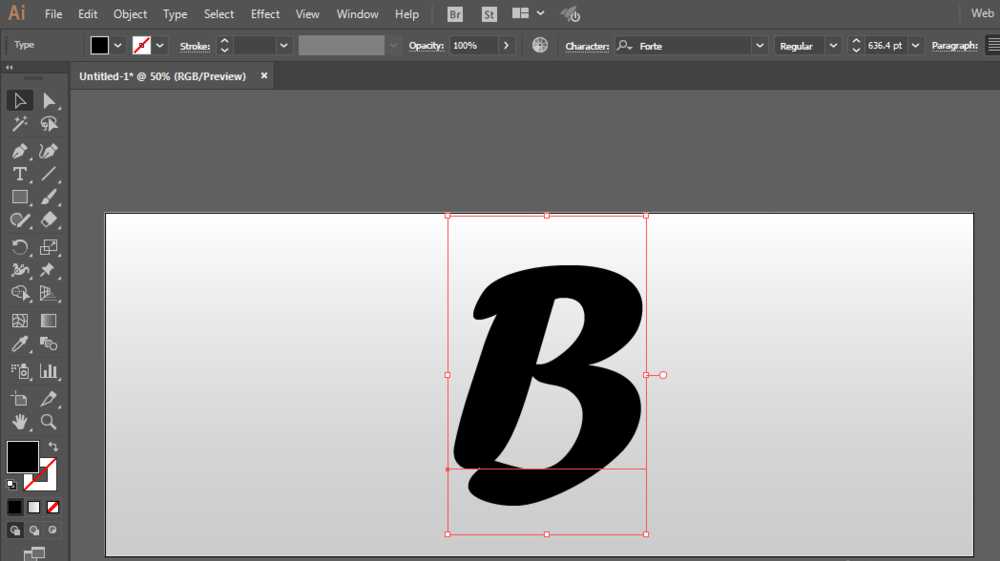The image size is (1000, 561).
Task: Set paint mode to None
Action: (x=53, y=507)
